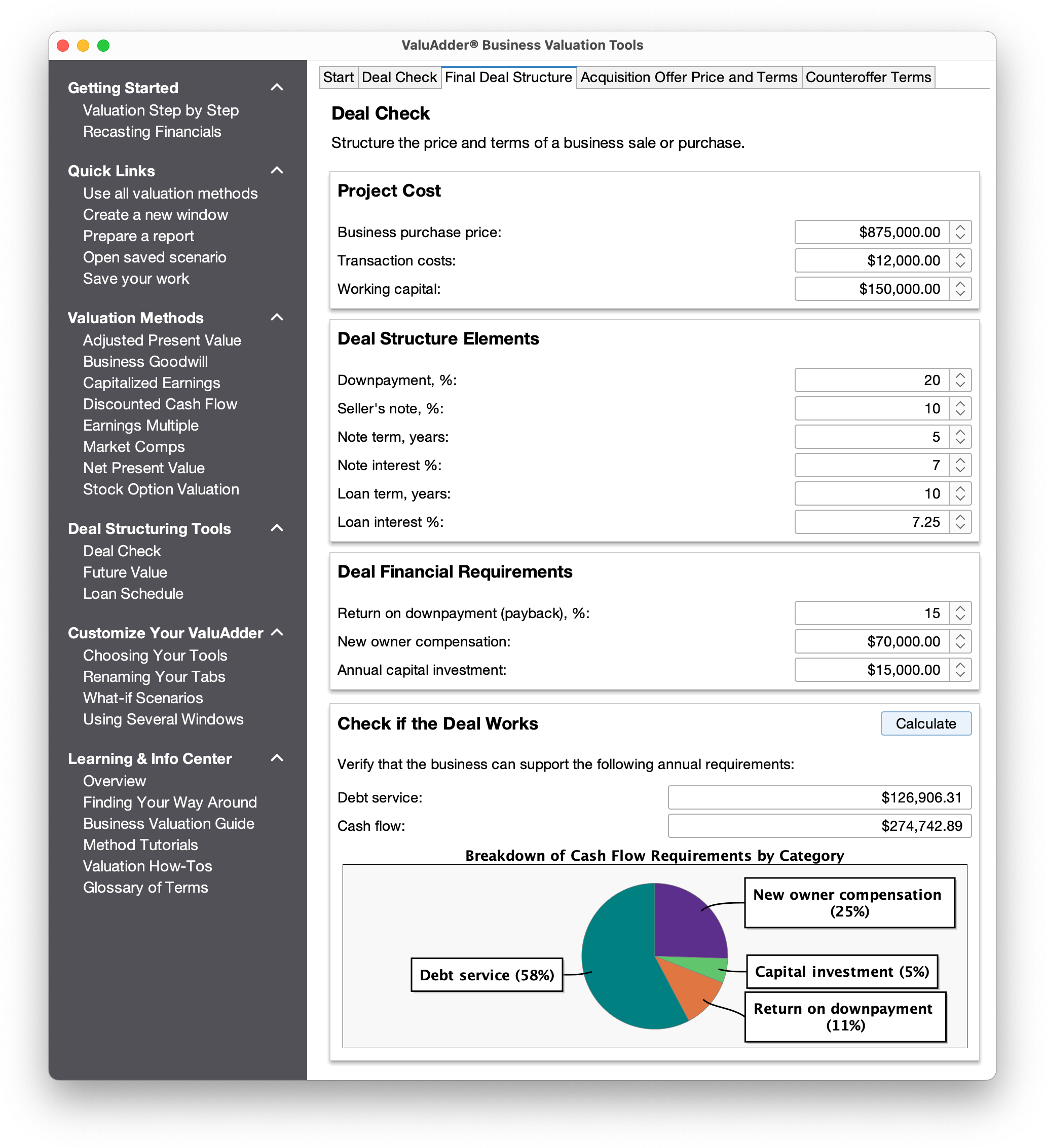Collapse the Getting Started section
This screenshot has height=1148, width=1045.
pos(277,87)
